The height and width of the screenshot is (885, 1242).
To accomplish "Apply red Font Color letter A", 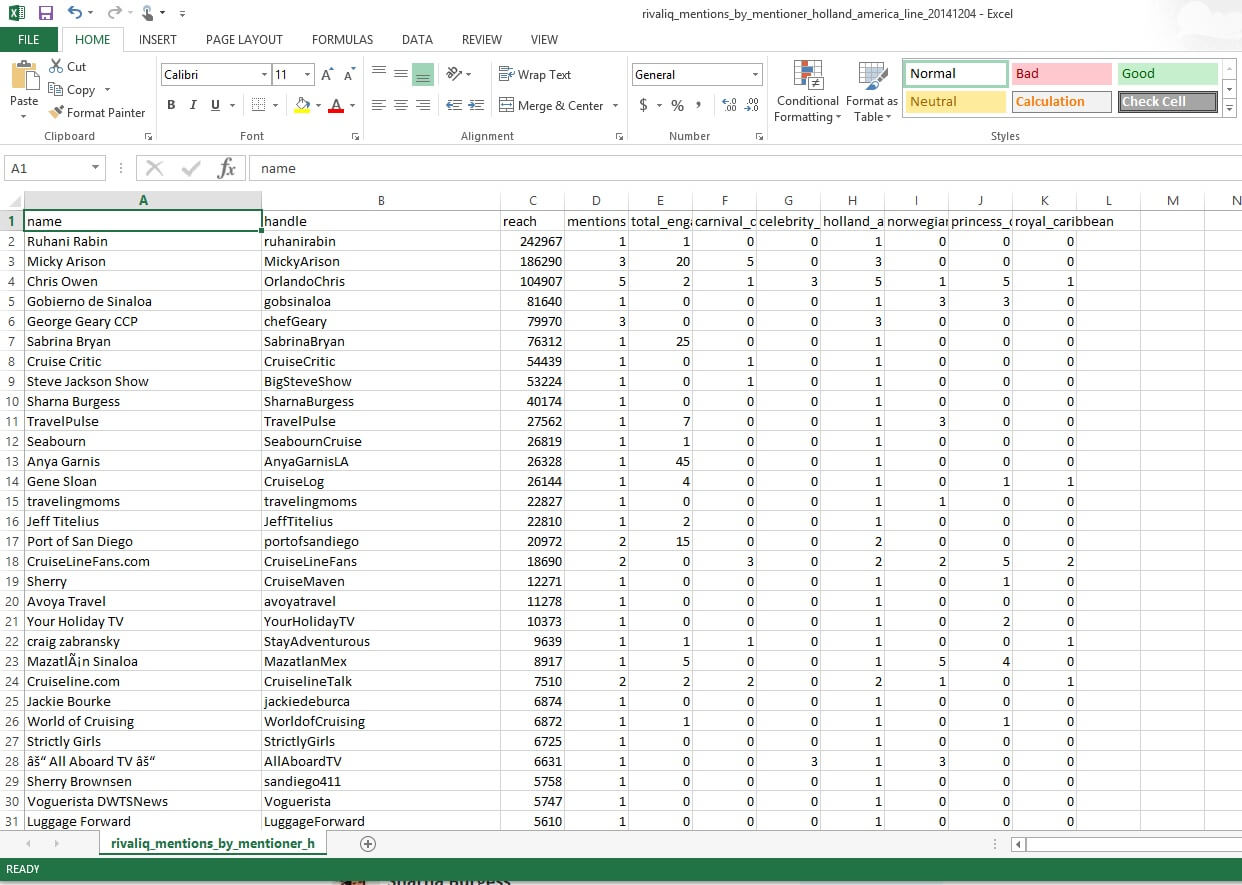I will (x=336, y=105).
